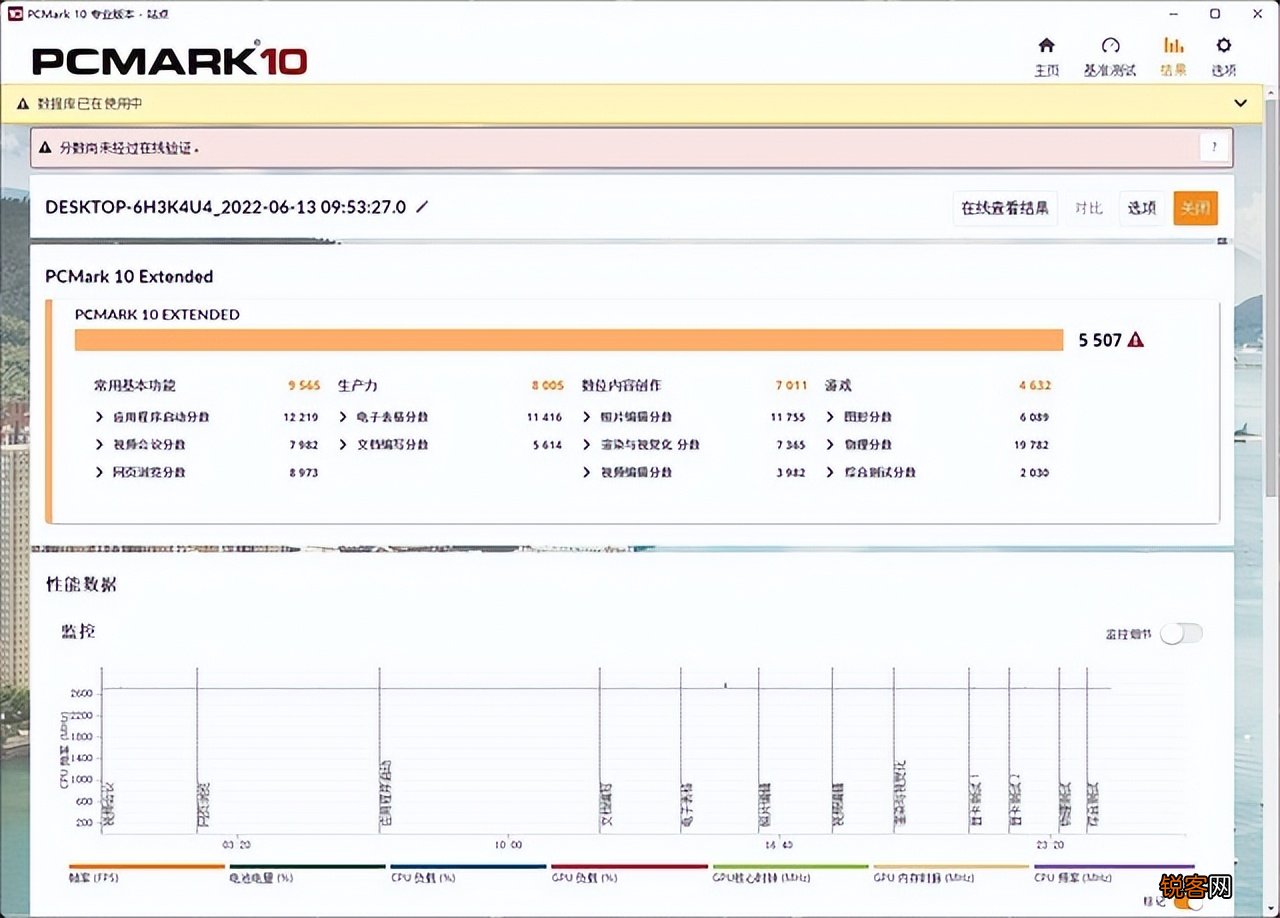Open 选项 button beside 对比
The image size is (1280, 918).
(x=1142, y=208)
